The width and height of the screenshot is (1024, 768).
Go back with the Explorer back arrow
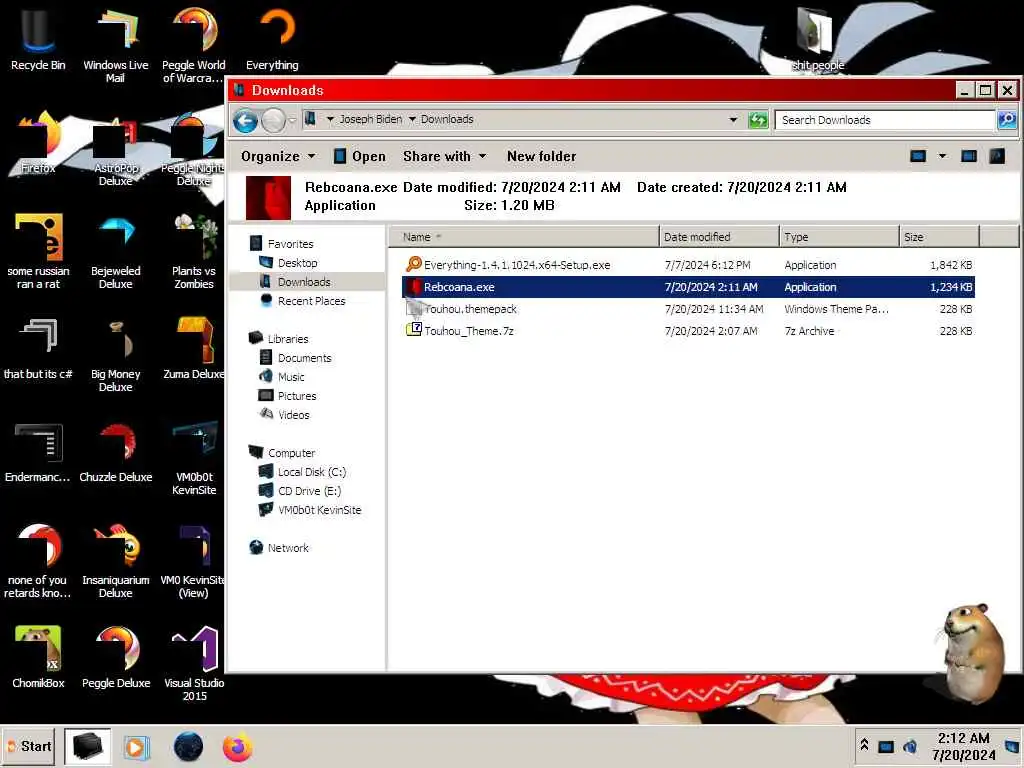click(x=246, y=120)
